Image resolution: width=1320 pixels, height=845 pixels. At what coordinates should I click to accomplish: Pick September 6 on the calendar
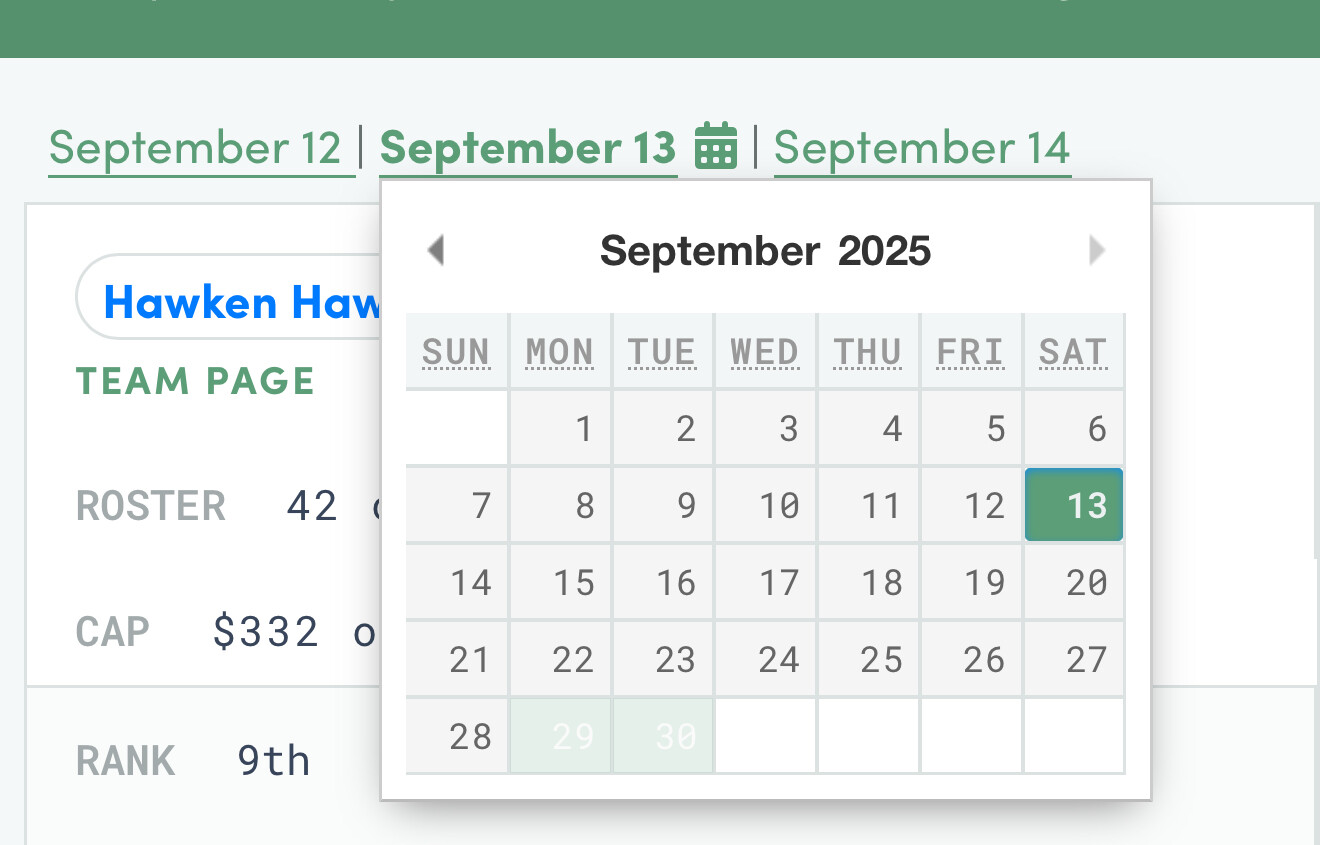(1075, 429)
